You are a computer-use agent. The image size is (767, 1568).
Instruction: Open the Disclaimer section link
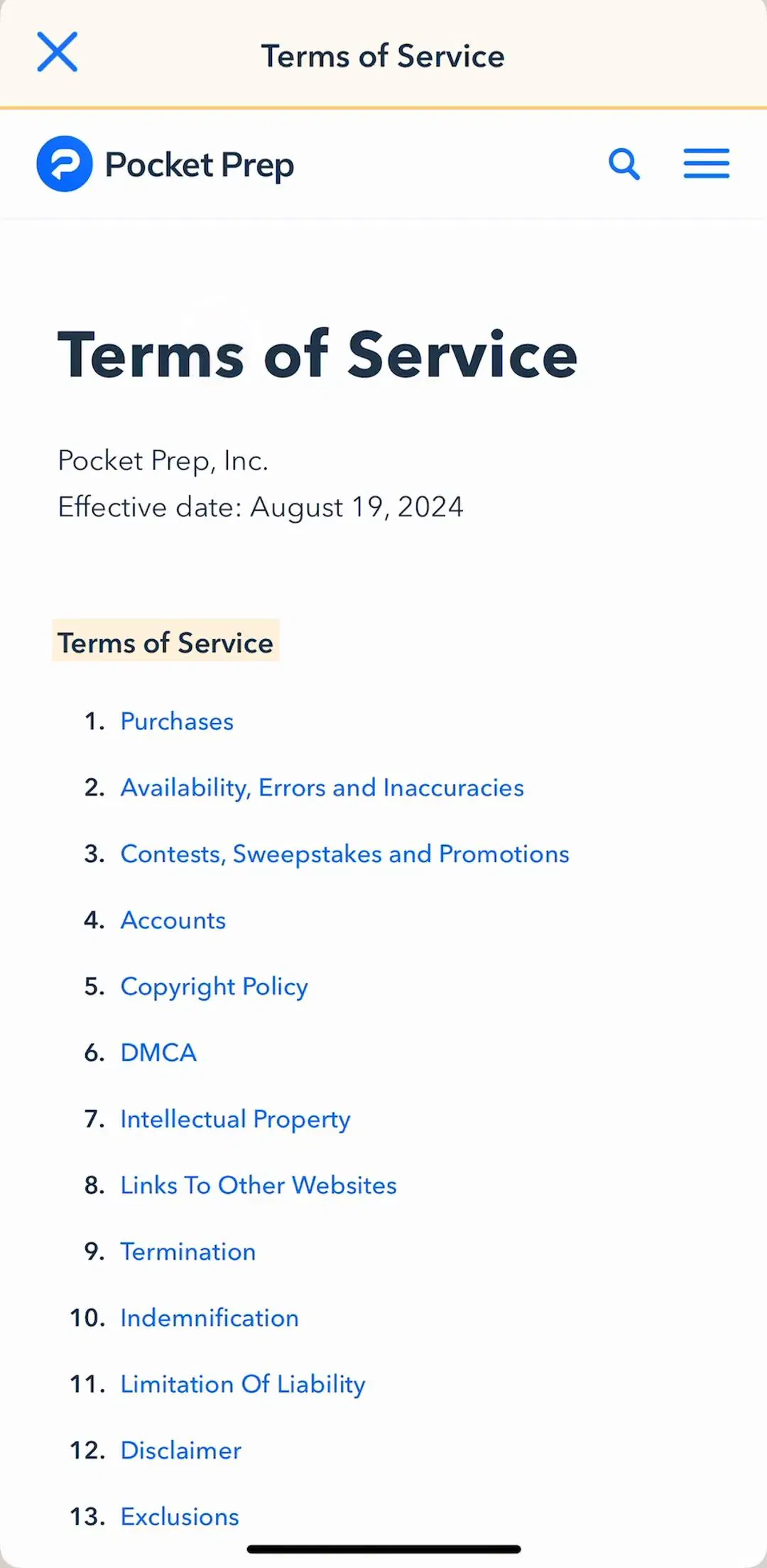[x=181, y=1451]
